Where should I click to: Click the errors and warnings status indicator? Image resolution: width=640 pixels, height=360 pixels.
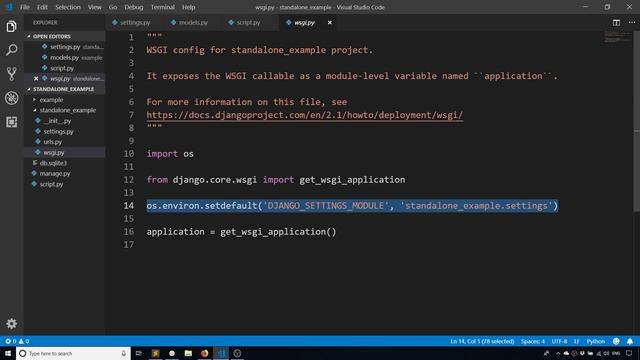coord(17,341)
